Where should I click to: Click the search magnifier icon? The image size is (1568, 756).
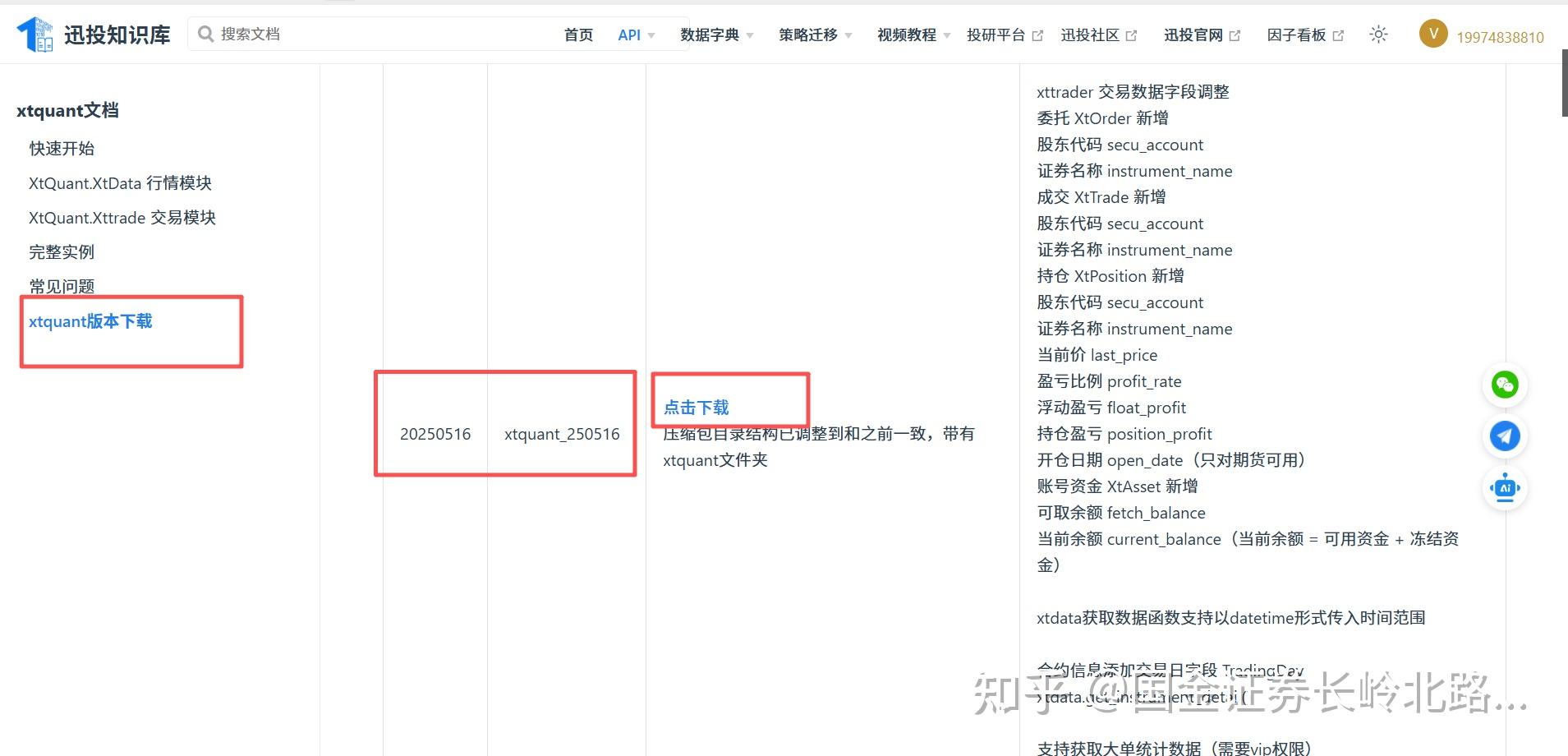(205, 33)
